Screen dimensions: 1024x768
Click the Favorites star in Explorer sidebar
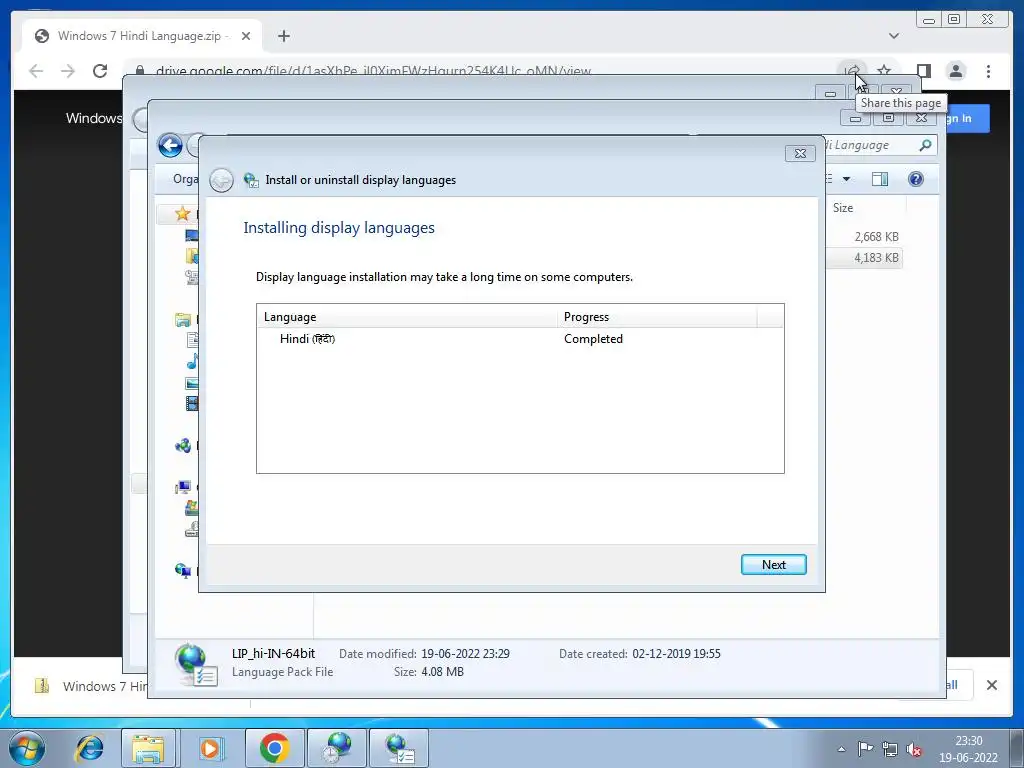click(183, 214)
